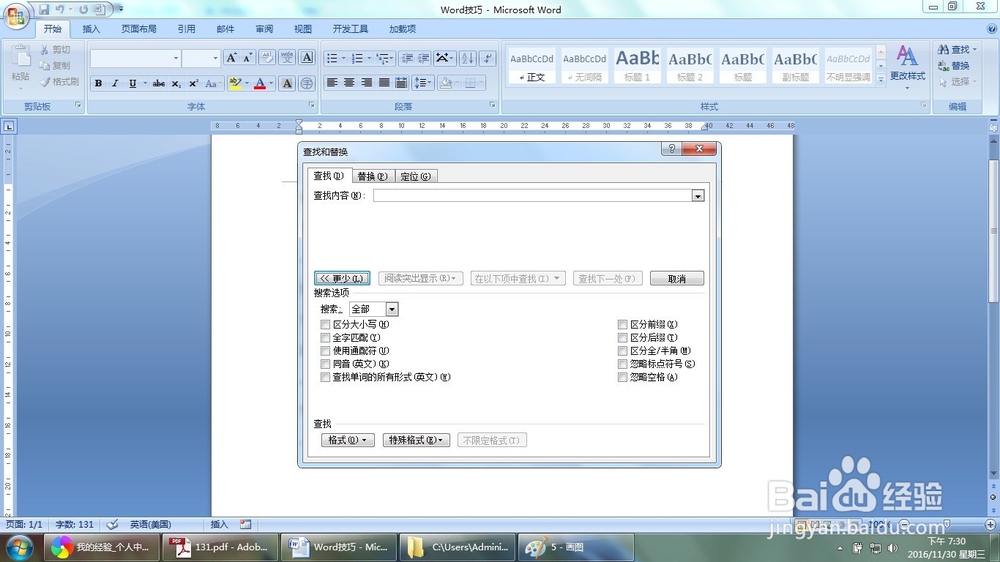Open the font dialog launcher
Screen dimensions: 1000x562
pyautogui.click(x=311, y=105)
